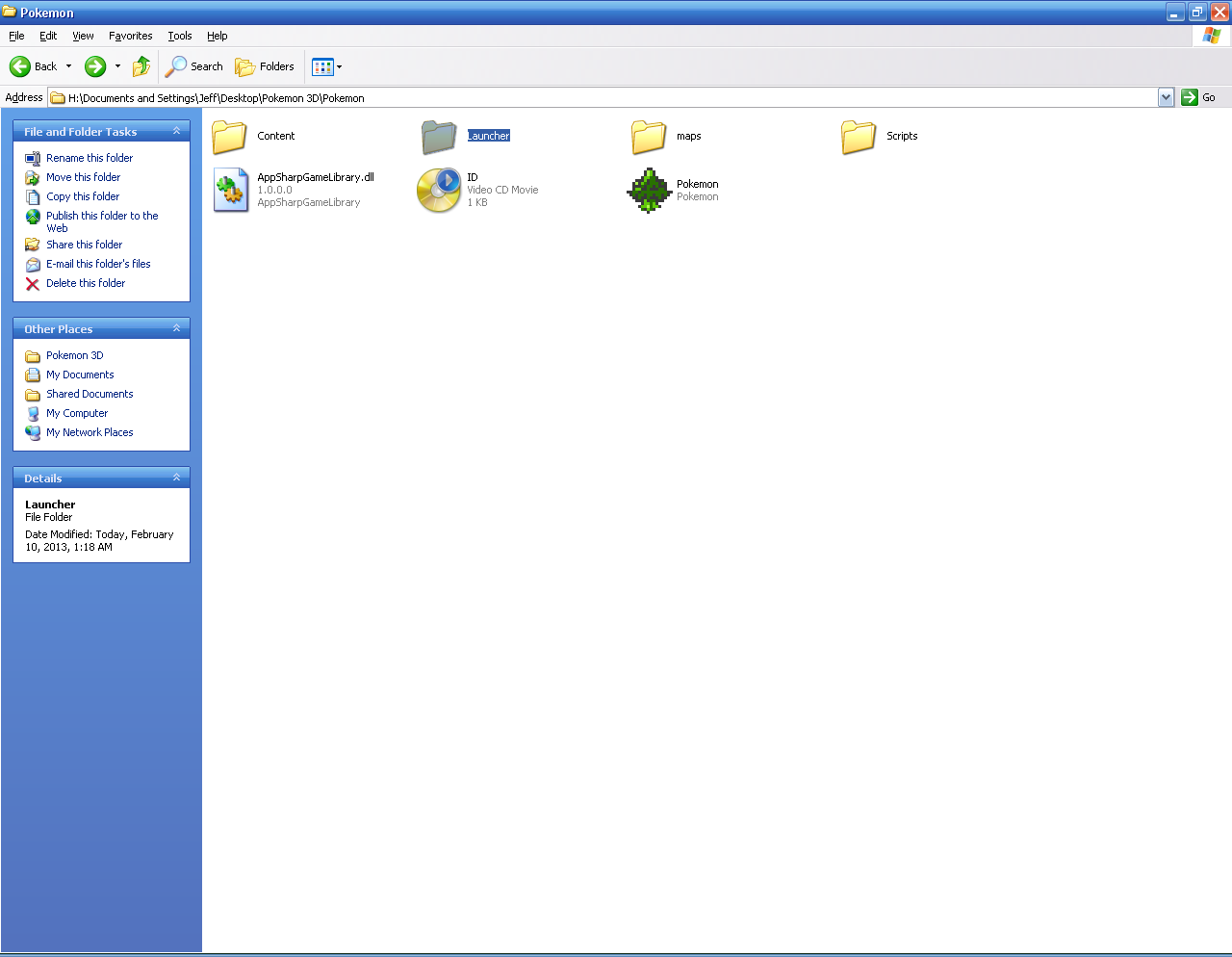Open the Help menu

click(x=218, y=36)
